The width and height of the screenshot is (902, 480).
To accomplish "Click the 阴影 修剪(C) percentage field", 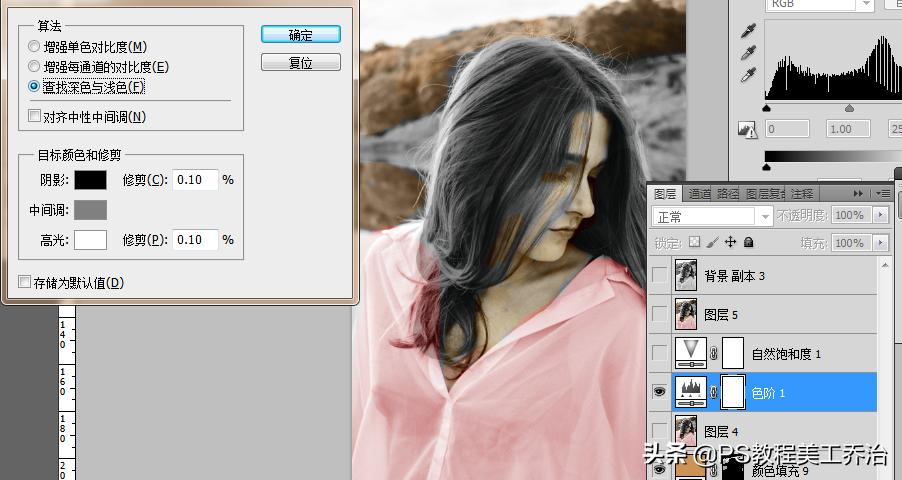I will (195, 180).
